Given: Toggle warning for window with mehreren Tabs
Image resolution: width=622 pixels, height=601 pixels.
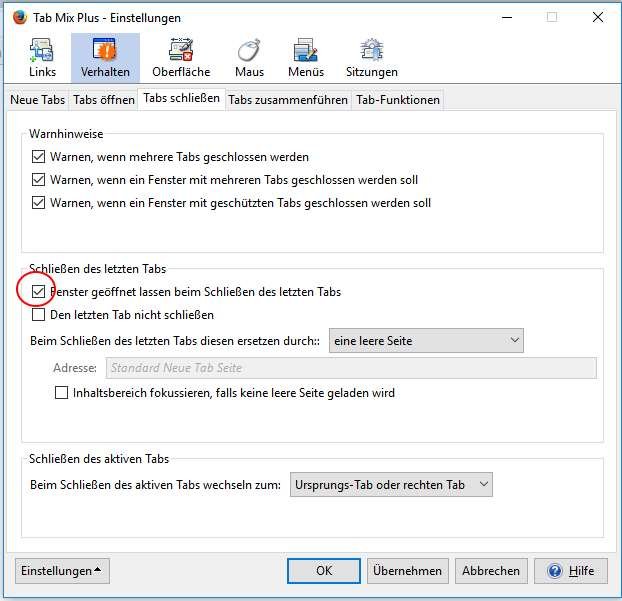Looking at the screenshot, I should coord(38,180).
